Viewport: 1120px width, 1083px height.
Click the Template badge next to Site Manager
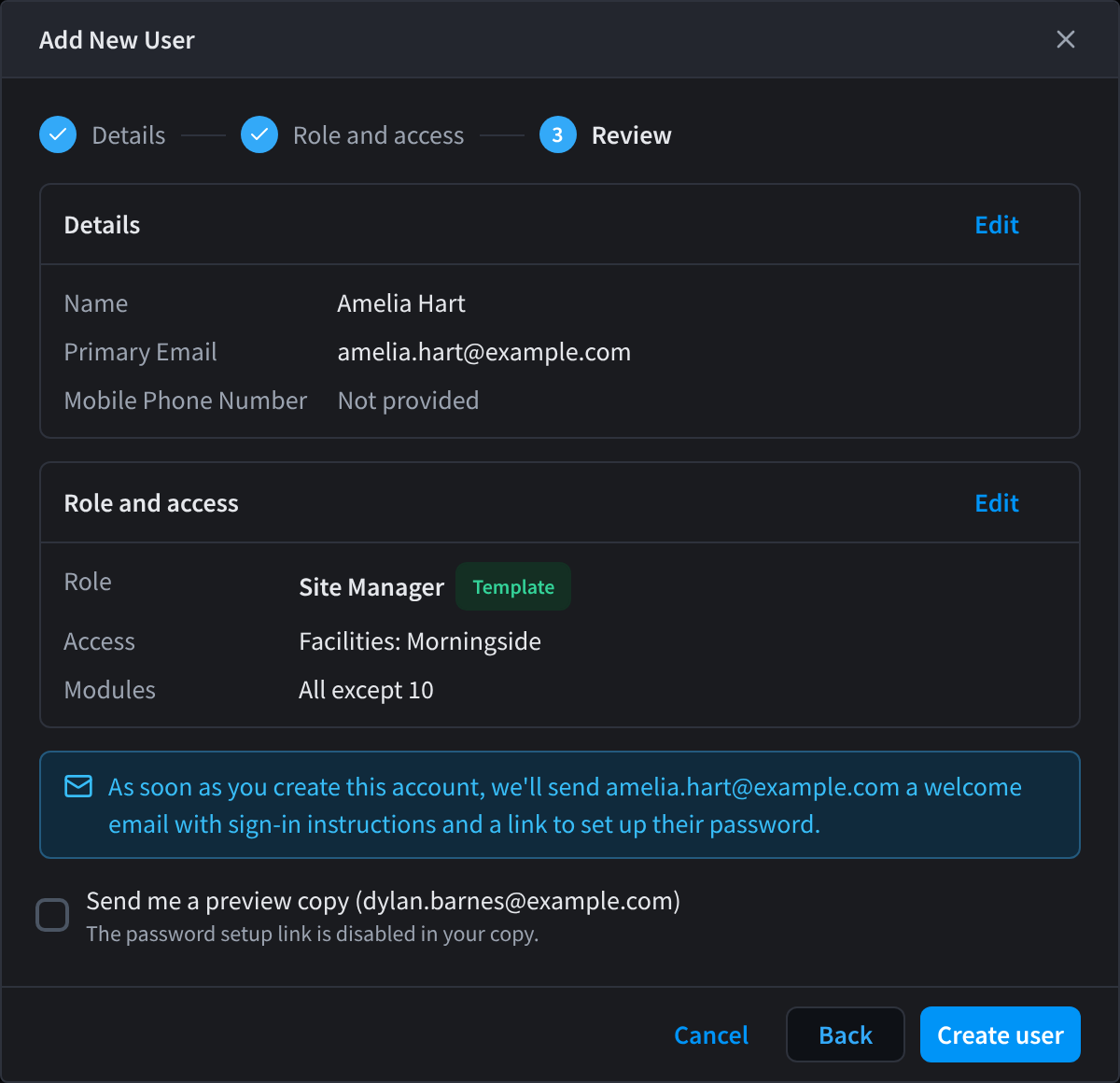point(513,586)
